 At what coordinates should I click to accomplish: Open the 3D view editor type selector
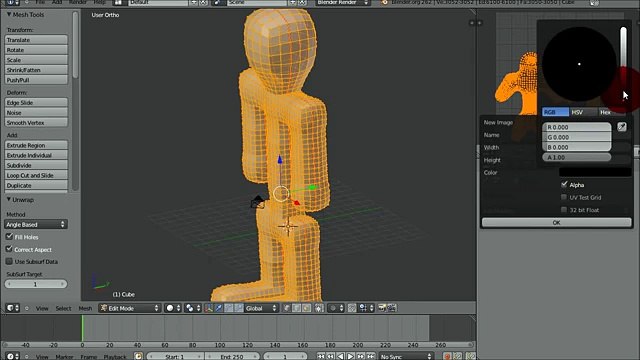(12, 308)
